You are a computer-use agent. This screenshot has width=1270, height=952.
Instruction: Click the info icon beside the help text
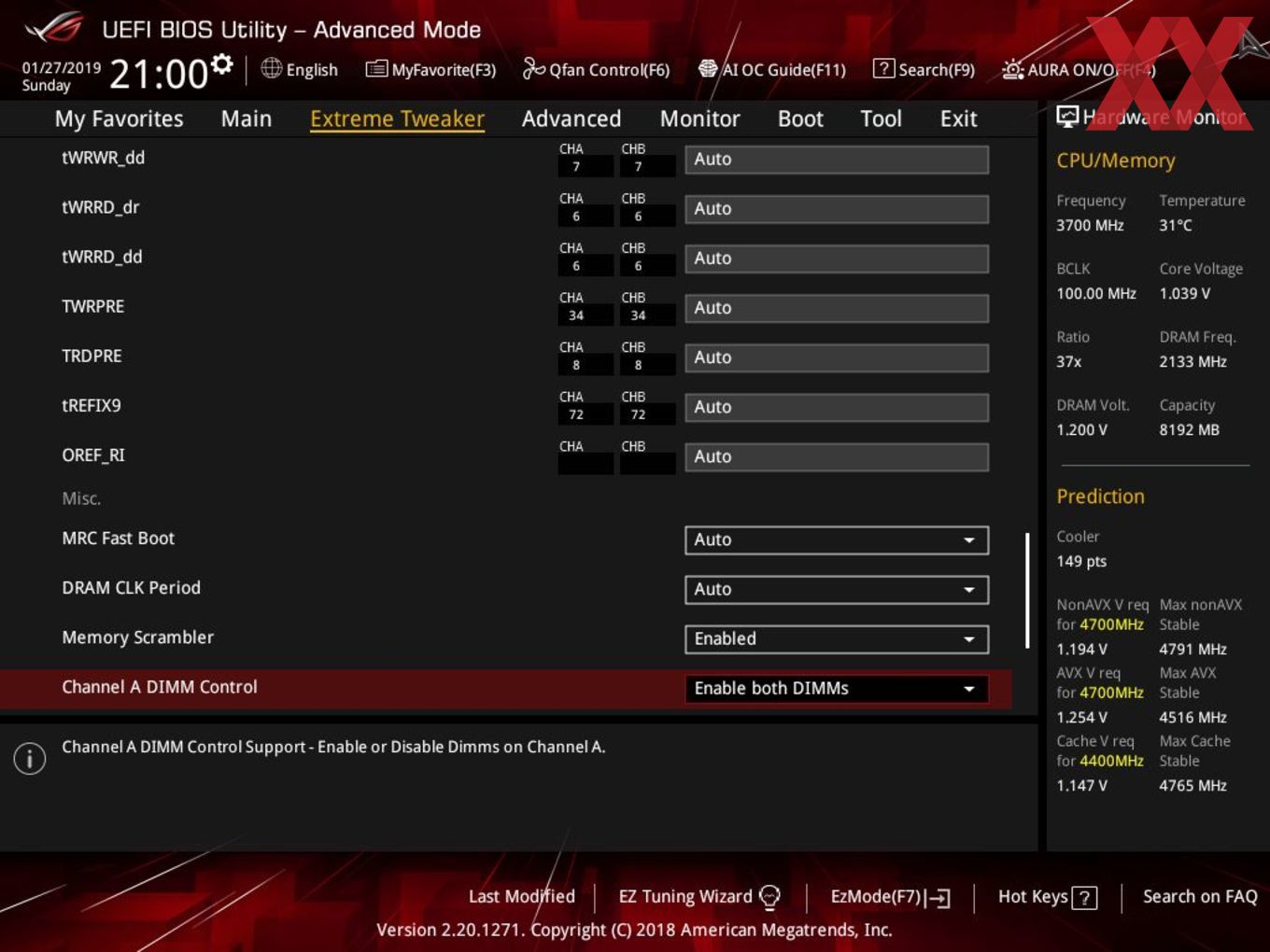point(30,758)
